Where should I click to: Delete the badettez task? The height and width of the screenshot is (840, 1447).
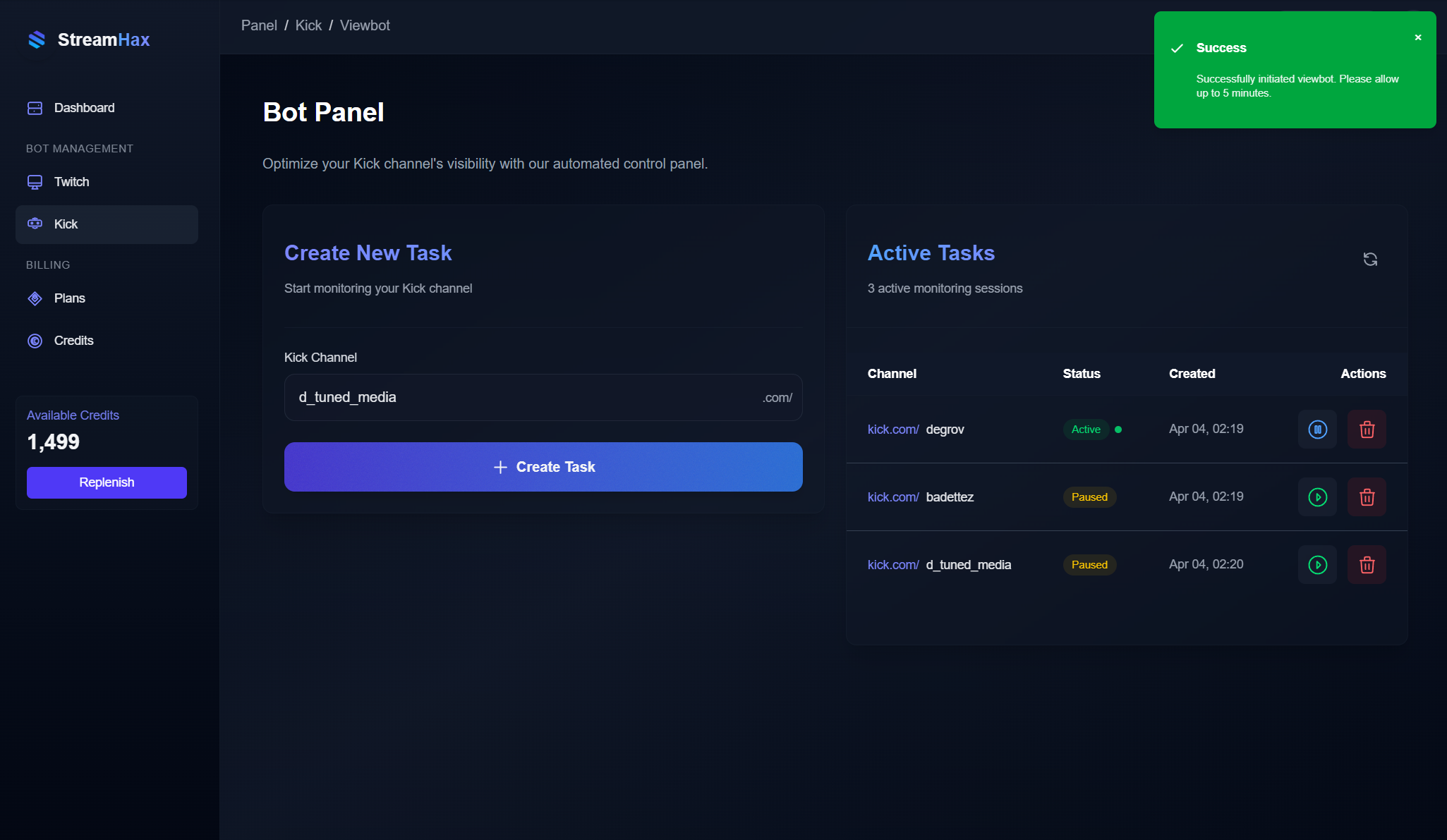(1367, 497)
